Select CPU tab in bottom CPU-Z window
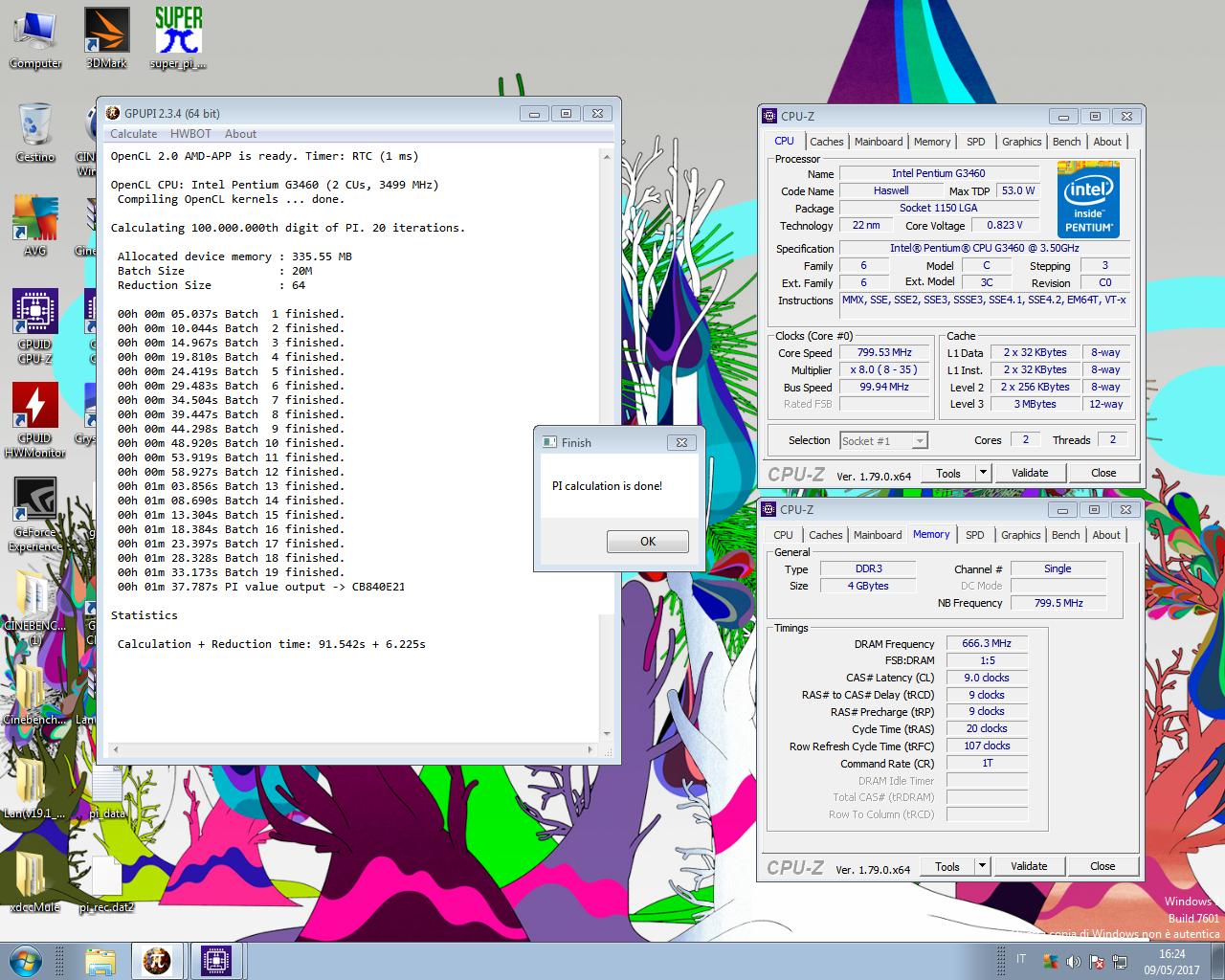 pos(783,535)
